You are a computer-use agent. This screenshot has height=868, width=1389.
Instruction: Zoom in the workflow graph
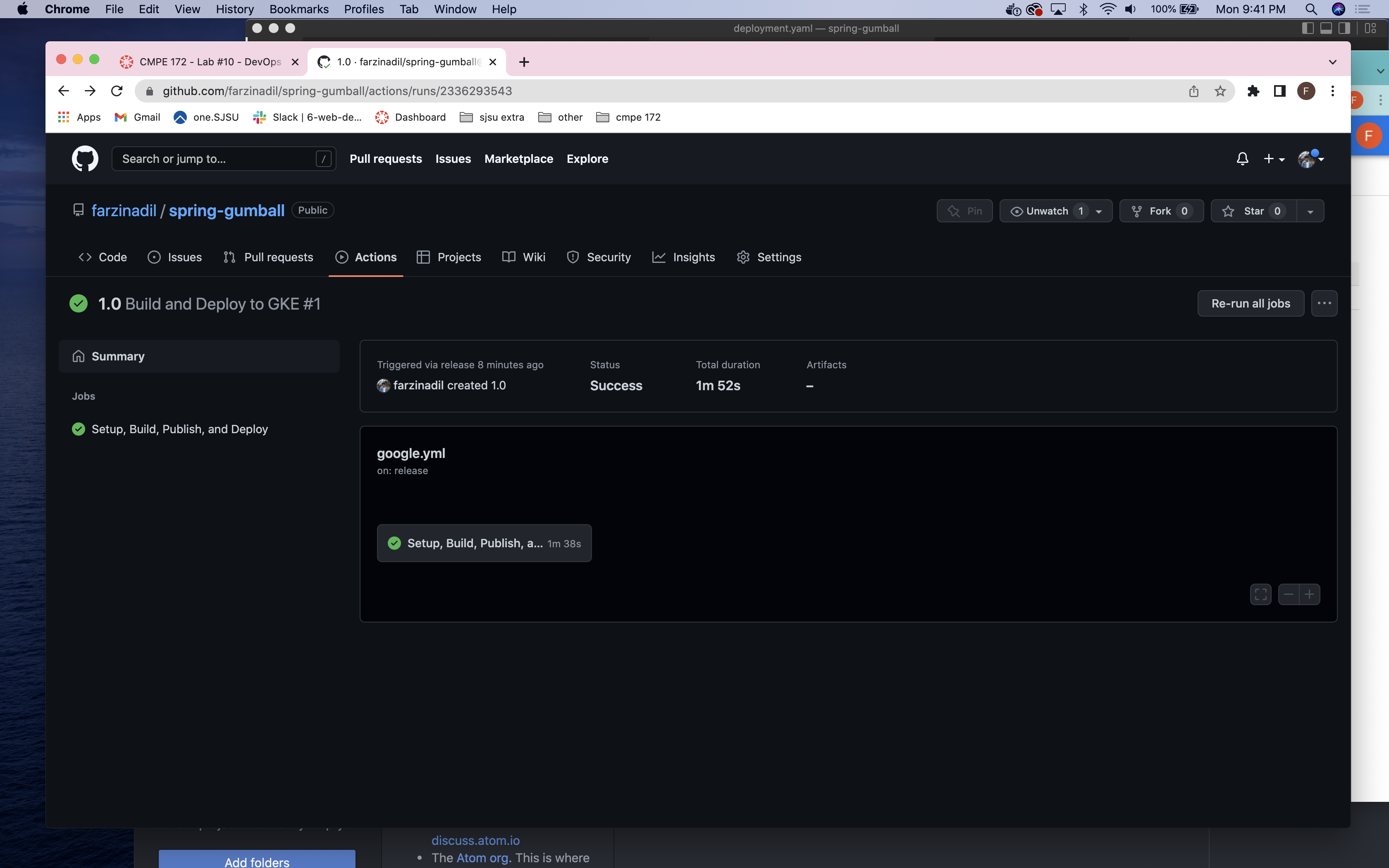[1309, 594]
